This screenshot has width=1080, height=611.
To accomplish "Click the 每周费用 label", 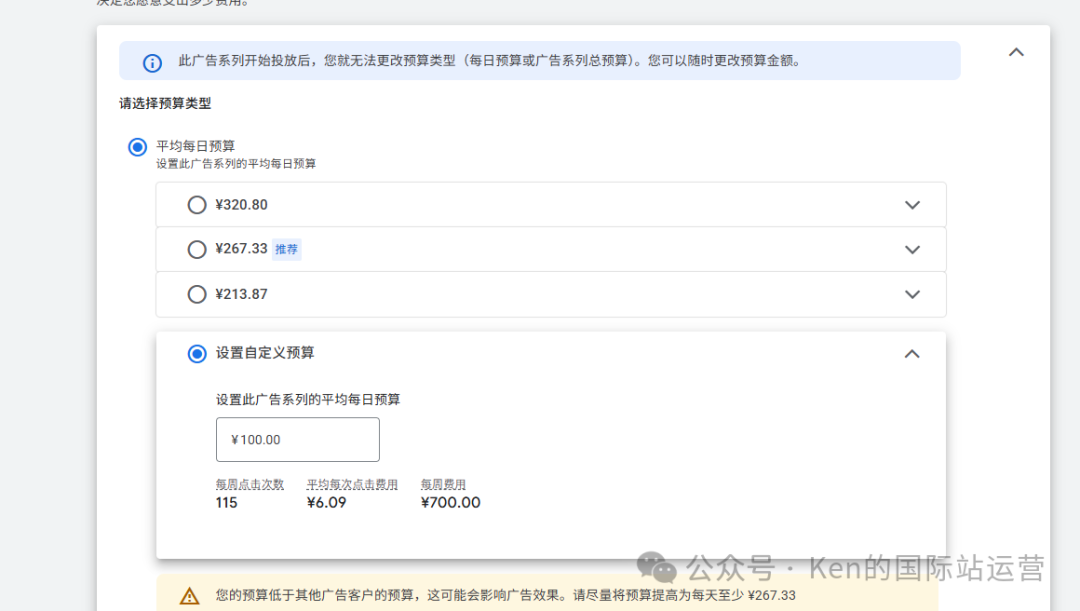I will 444,484.
